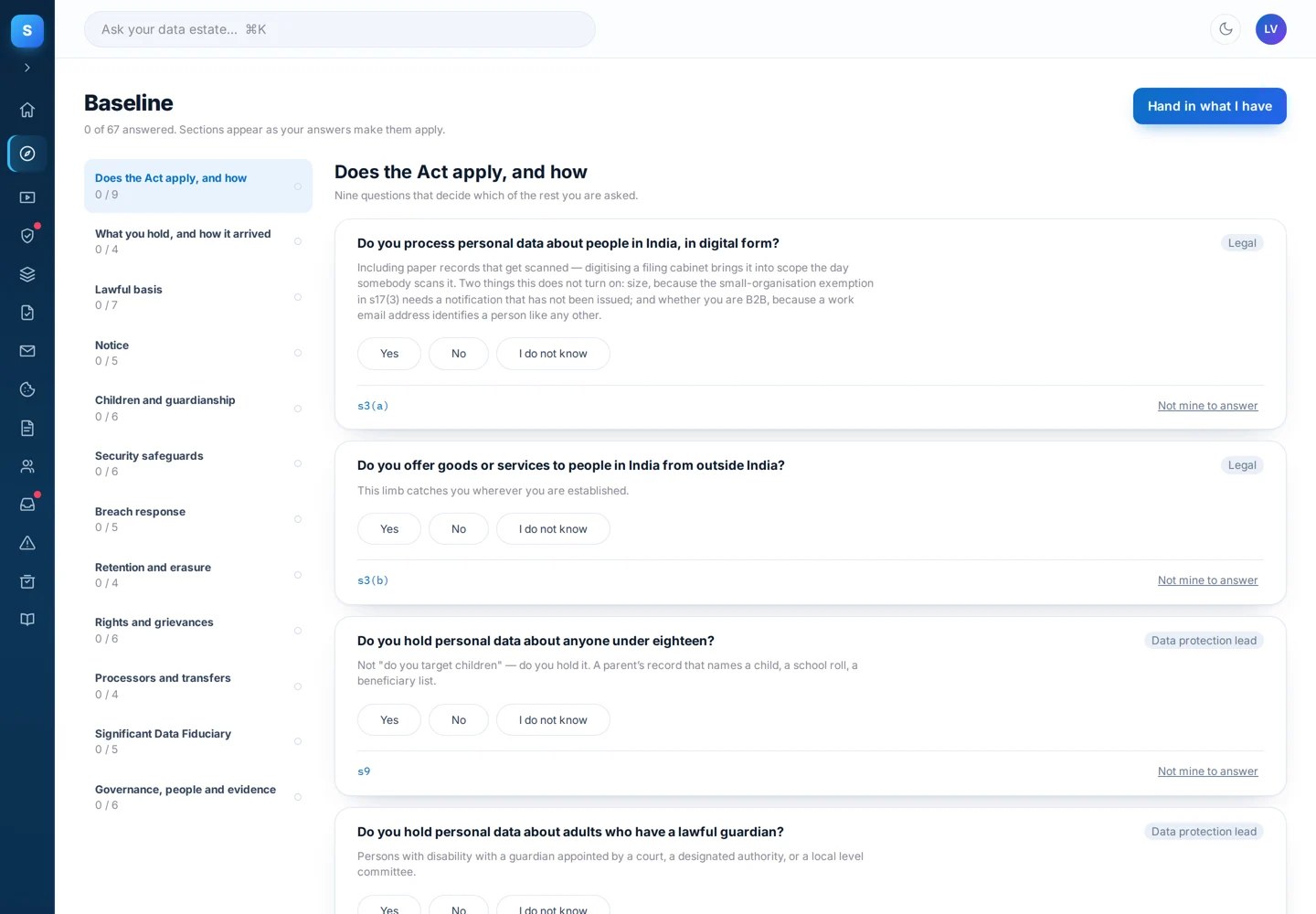Open the shield check icon with the red dot
The image size is (1316, 914).
pos(27,236)
